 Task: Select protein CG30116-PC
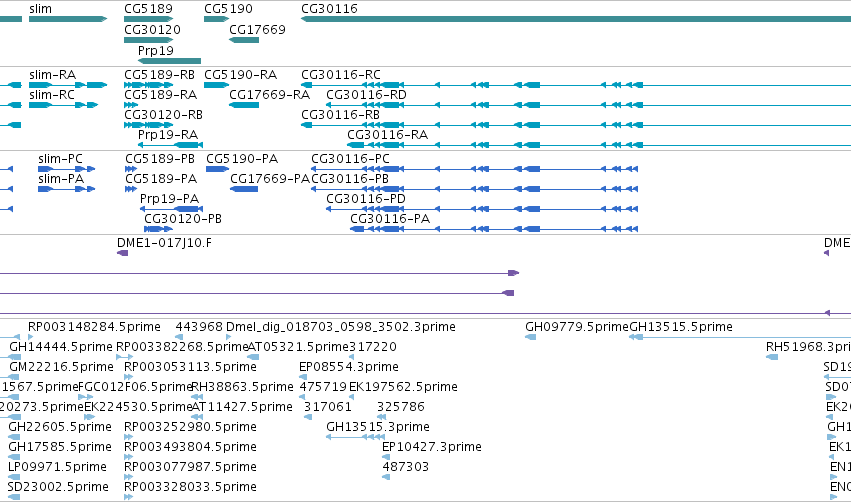click(351, 158)
